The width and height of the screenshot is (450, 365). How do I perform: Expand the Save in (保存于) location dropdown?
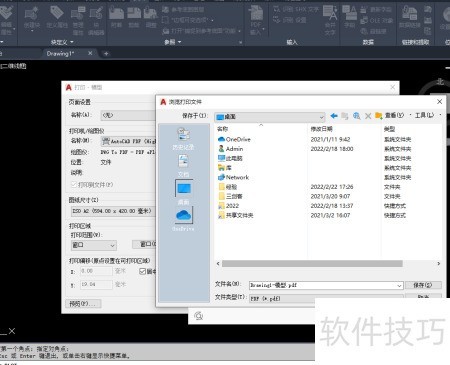(x=321, y=117)
